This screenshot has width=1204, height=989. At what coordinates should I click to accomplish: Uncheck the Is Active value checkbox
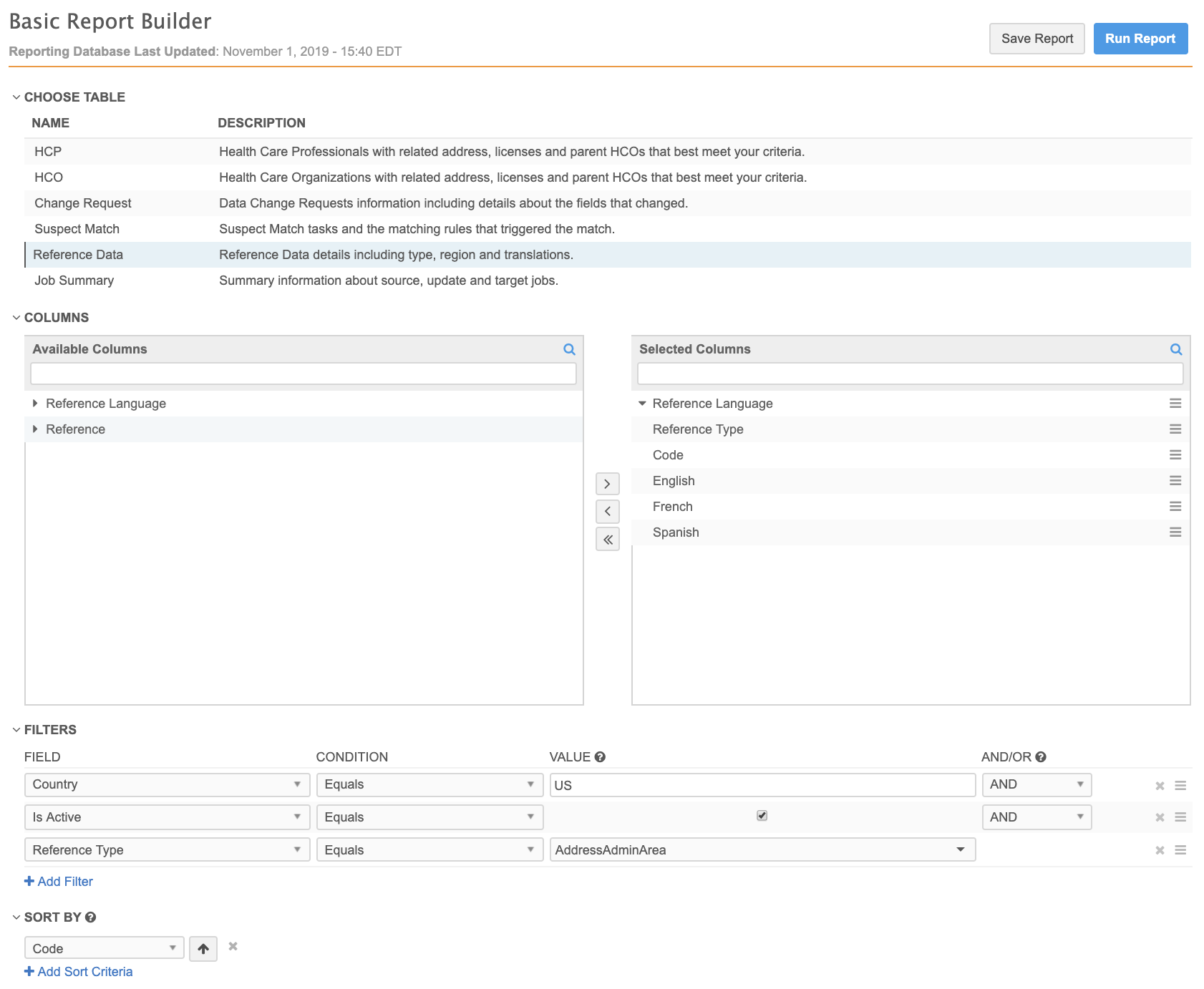(x=762, y=816)
